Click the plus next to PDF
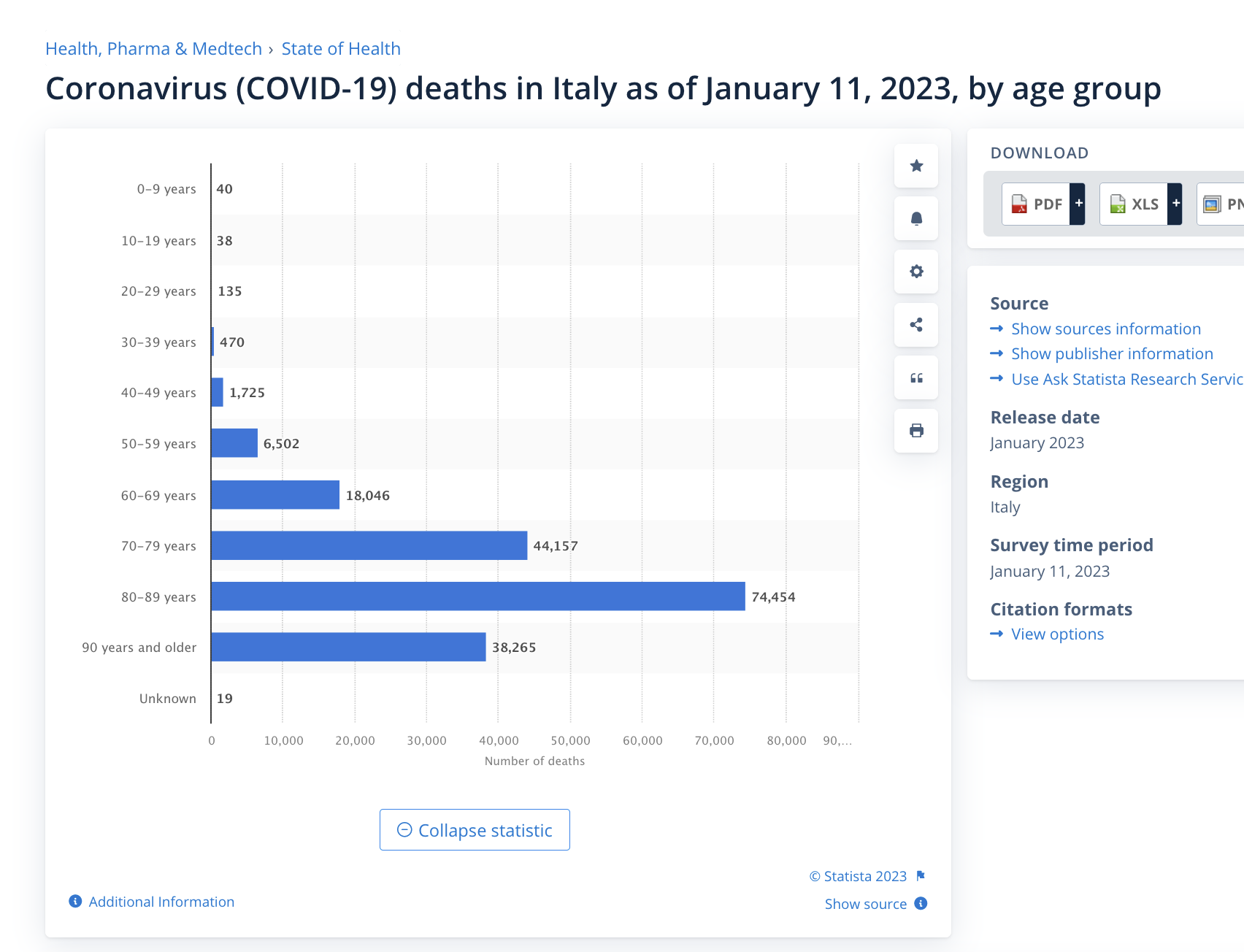 pyautogui.click(x=1078, y=204)
